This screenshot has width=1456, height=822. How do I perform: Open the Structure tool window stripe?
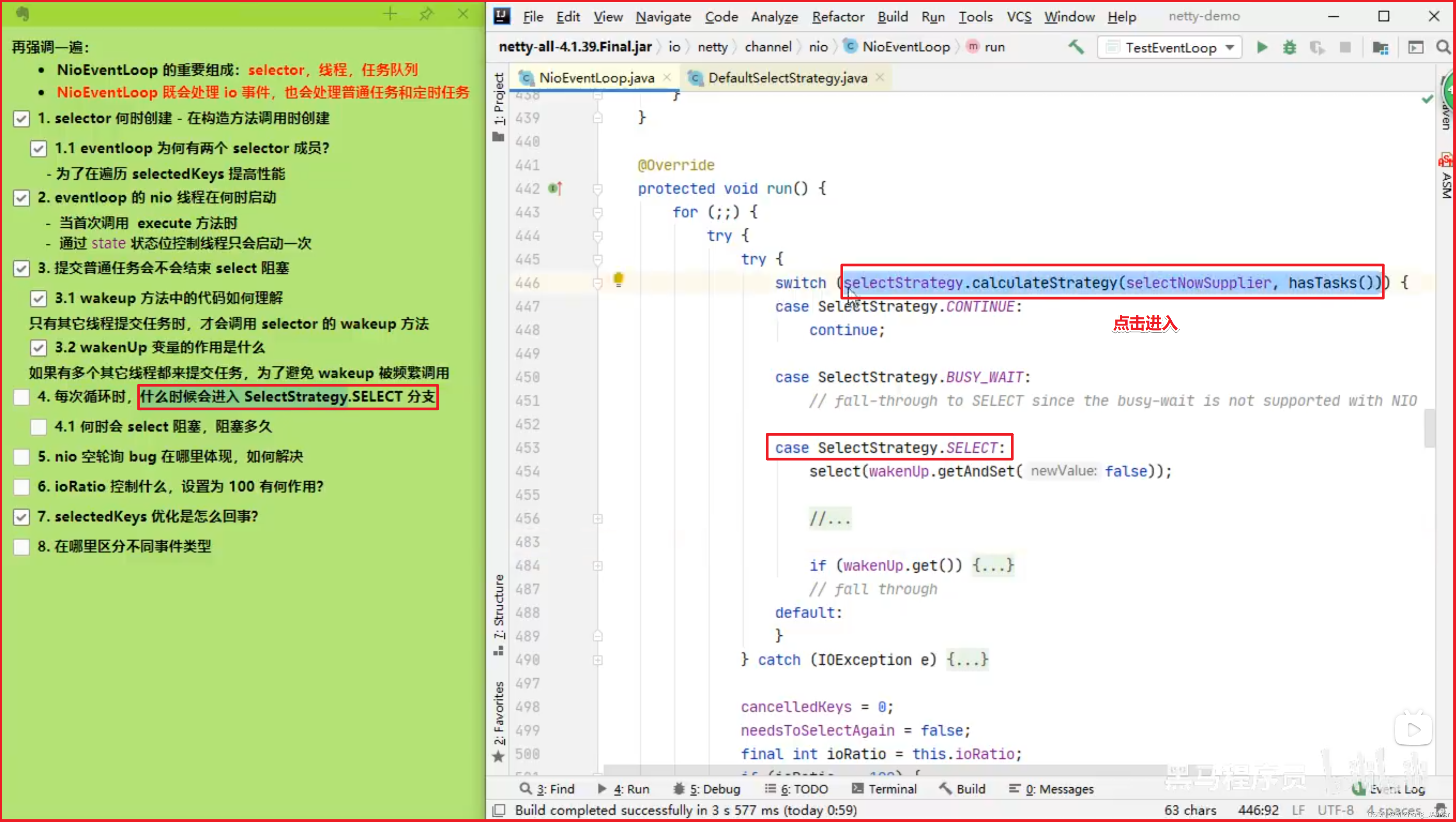click(x=498, y=615)
